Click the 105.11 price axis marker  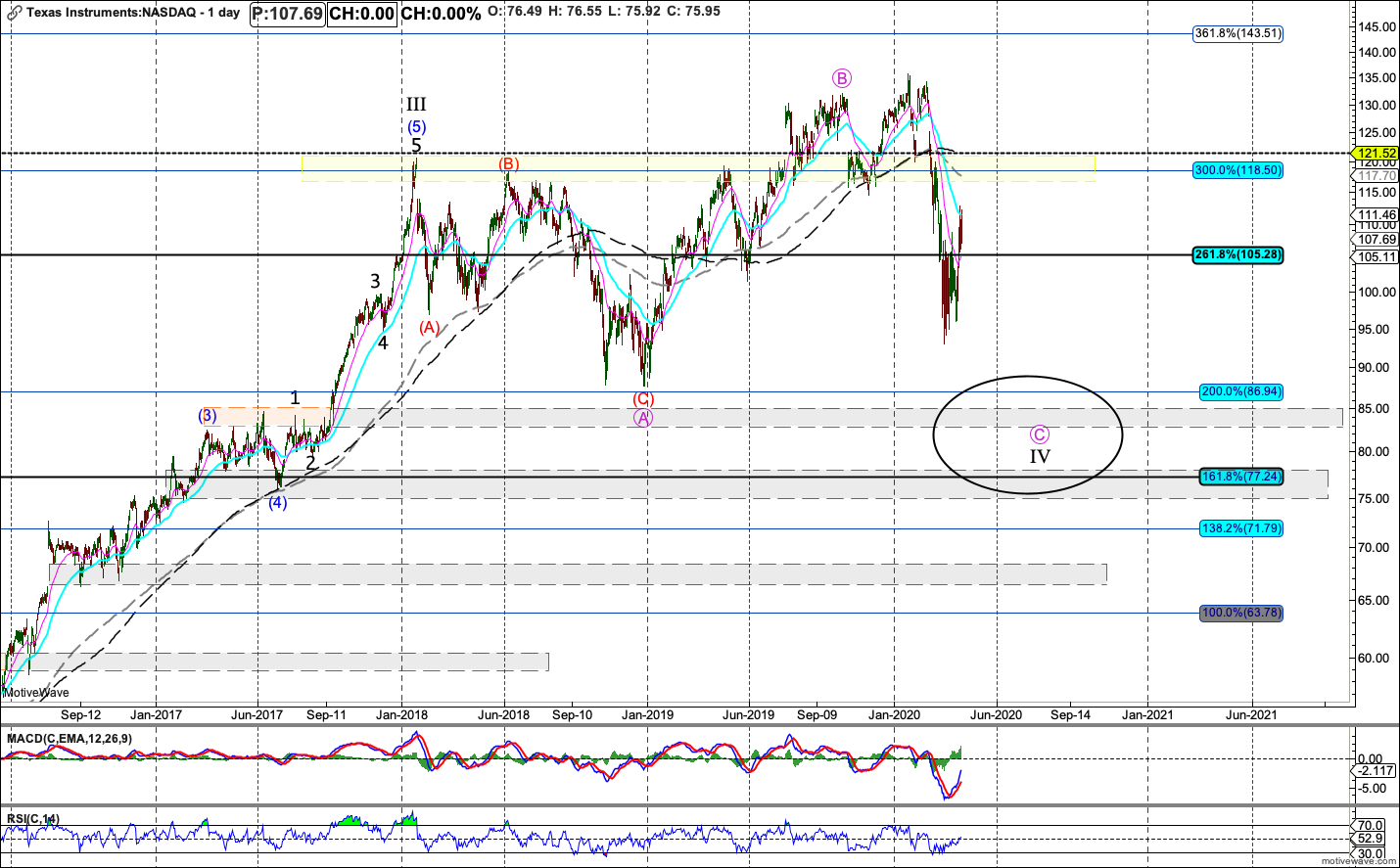(1377, 256)
